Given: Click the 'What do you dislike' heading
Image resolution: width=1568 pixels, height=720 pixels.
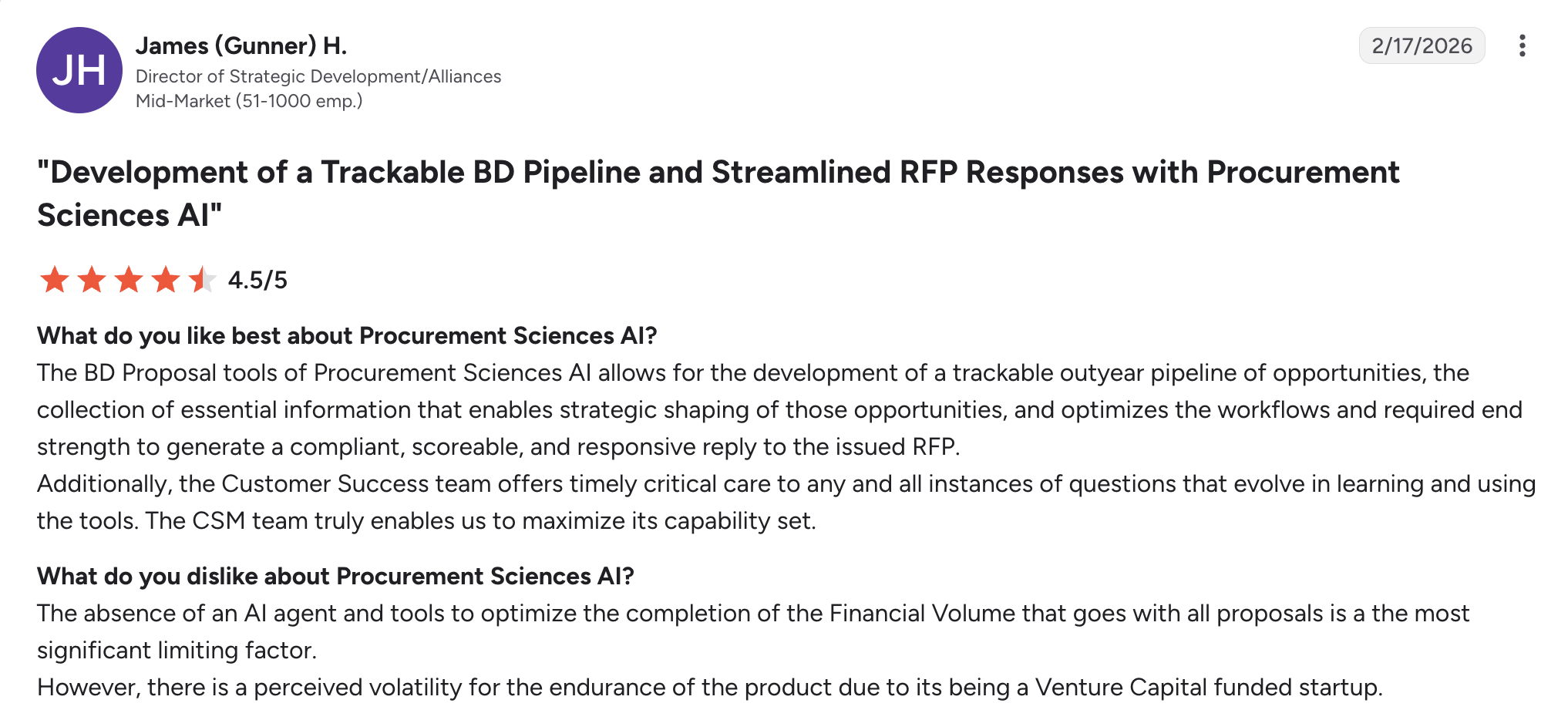Looking at the screenshot, I should tap(335, 576).
